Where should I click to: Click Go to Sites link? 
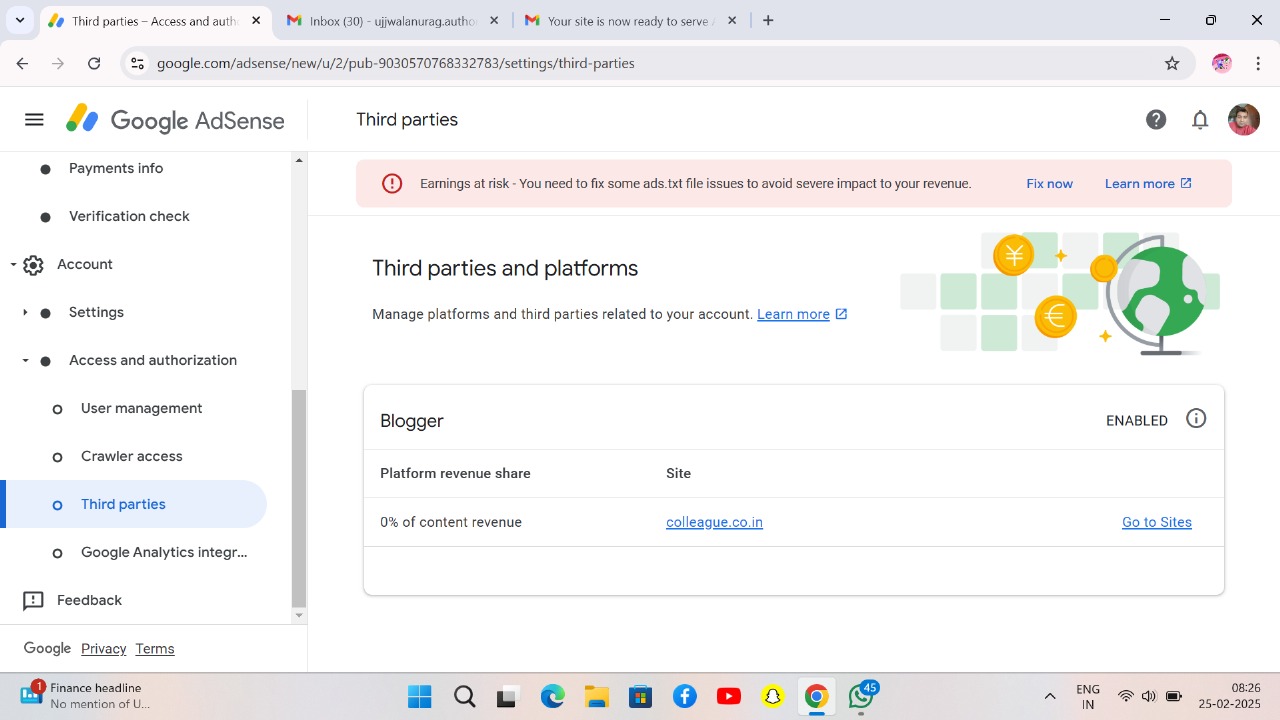click(1157, 522)
